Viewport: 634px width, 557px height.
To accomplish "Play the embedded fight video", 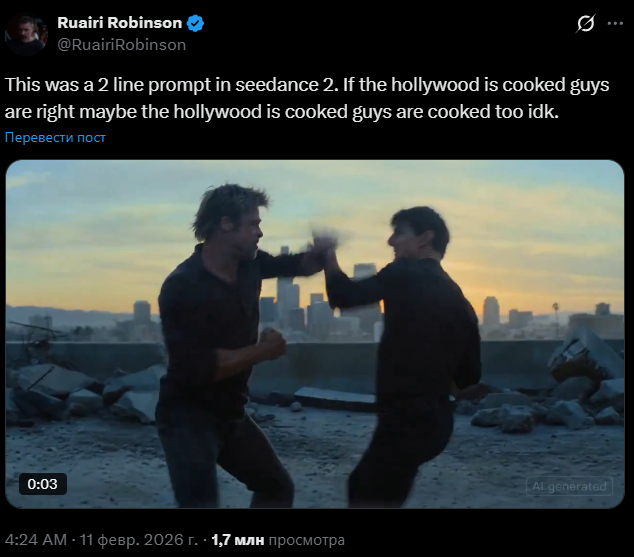I will [315, 334].
